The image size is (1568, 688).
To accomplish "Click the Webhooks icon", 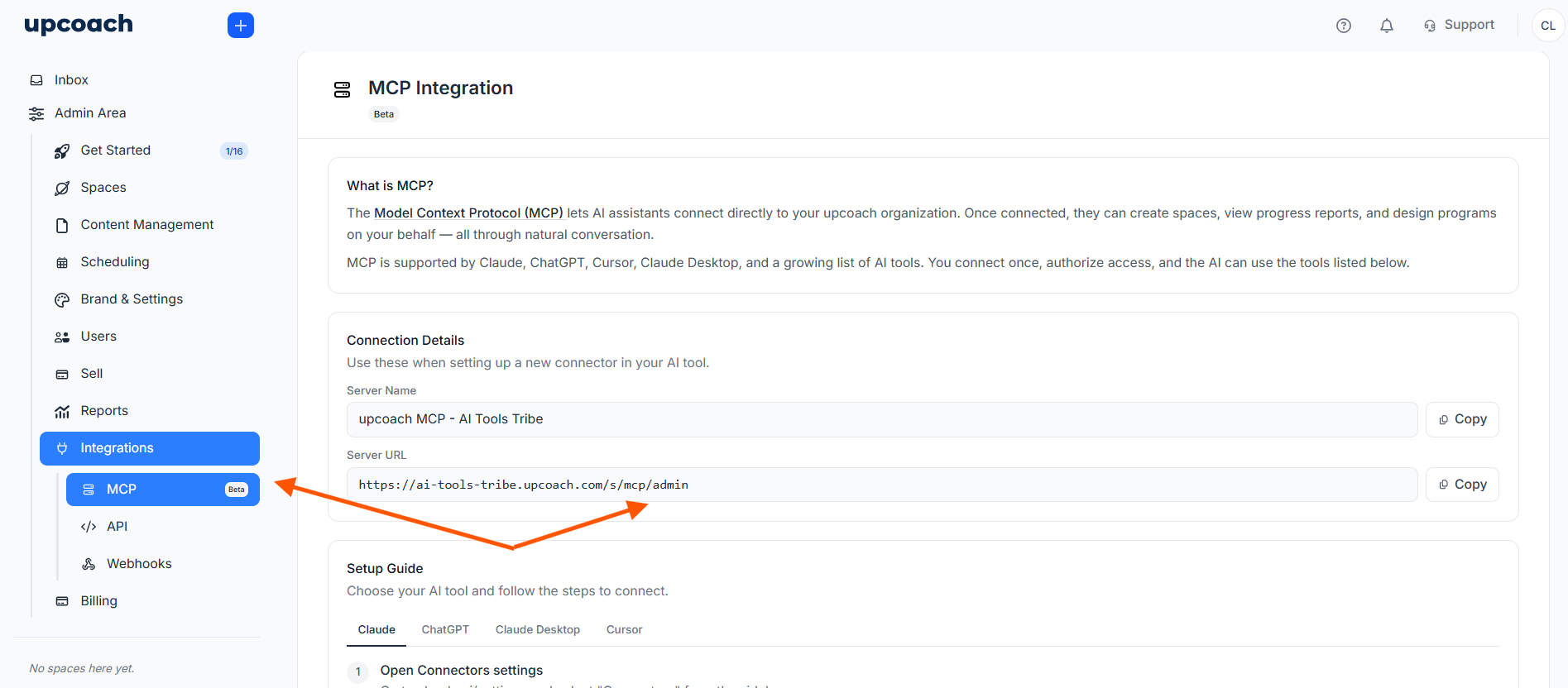I will pos(89,564).
